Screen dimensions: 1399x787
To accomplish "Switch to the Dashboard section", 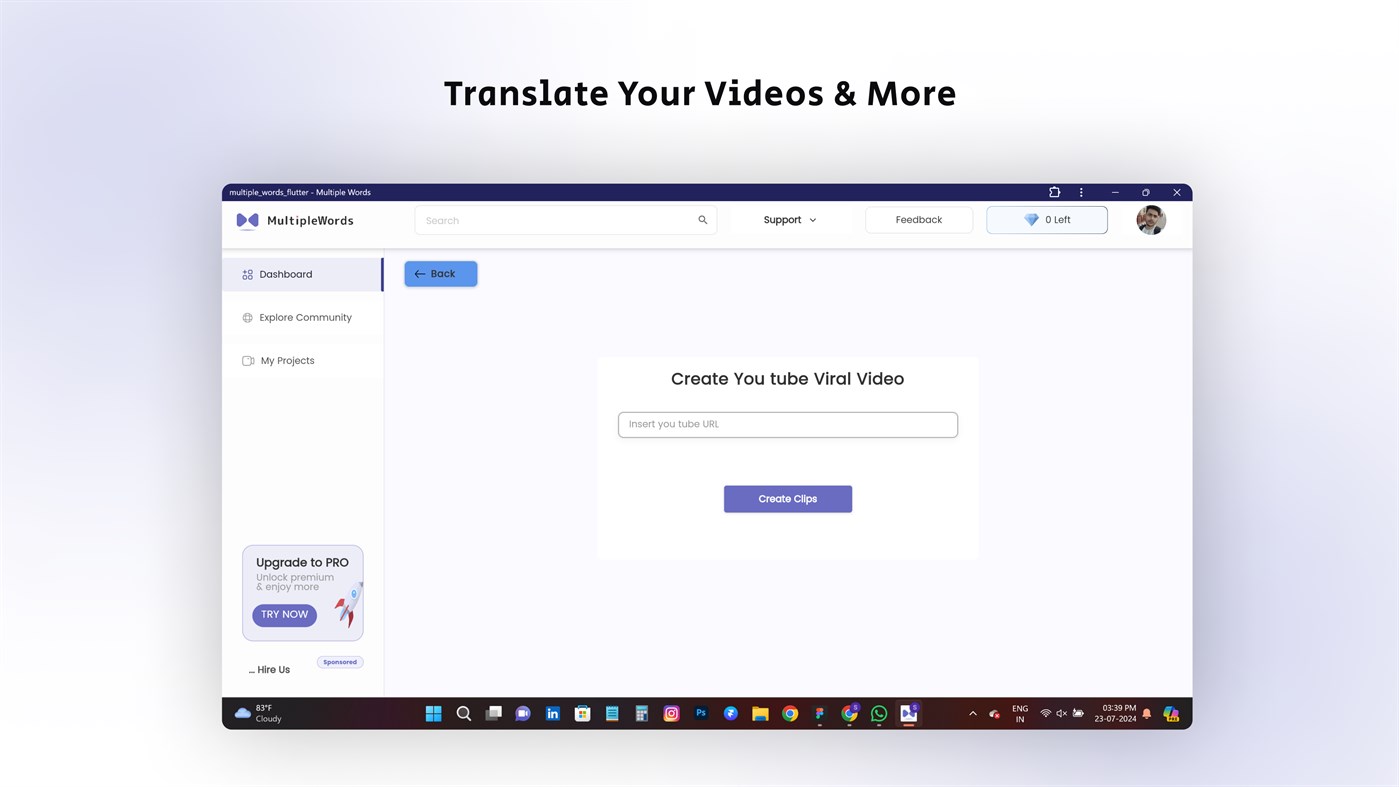I will (286, 274).
